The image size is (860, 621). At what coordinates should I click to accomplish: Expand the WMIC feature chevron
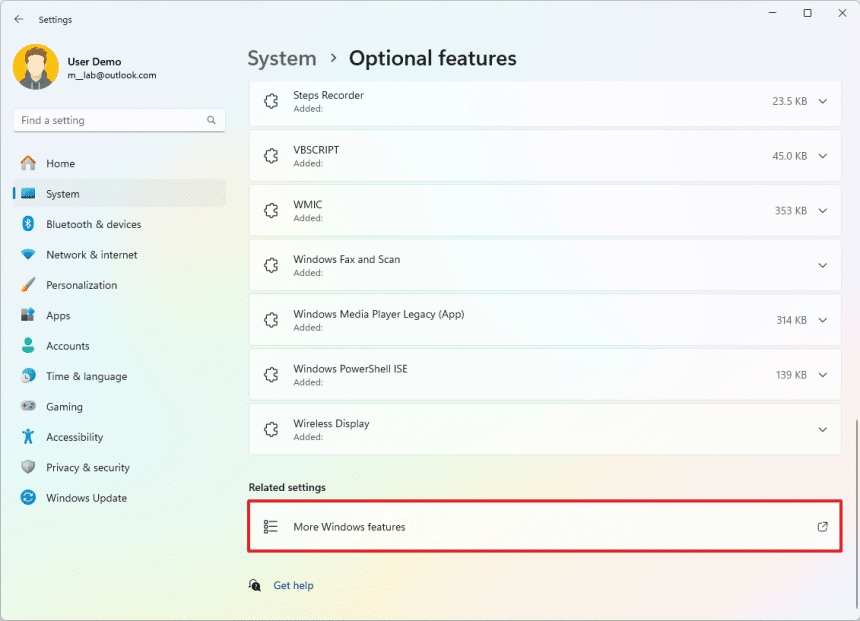coord(823,211)
